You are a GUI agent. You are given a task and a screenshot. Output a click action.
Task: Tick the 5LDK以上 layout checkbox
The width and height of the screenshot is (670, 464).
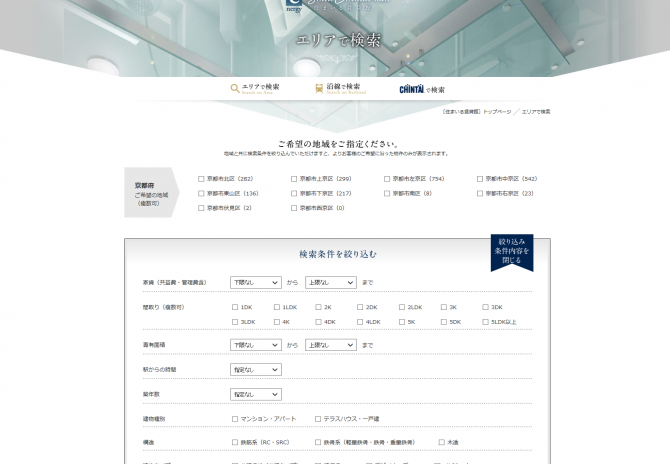(485, 322)
